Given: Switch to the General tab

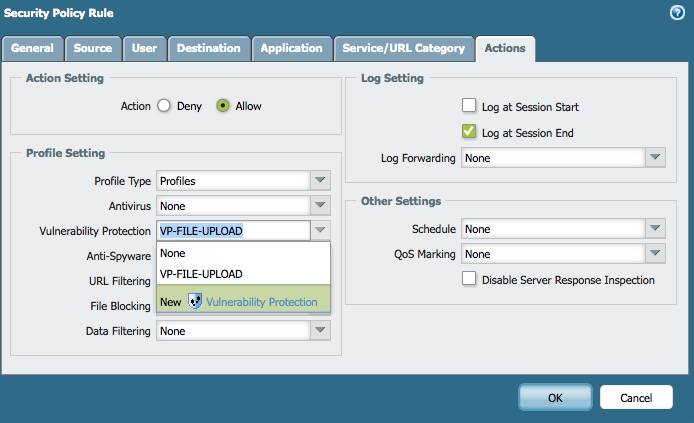Looking at the screenshot, I should (x=32, y=48).
